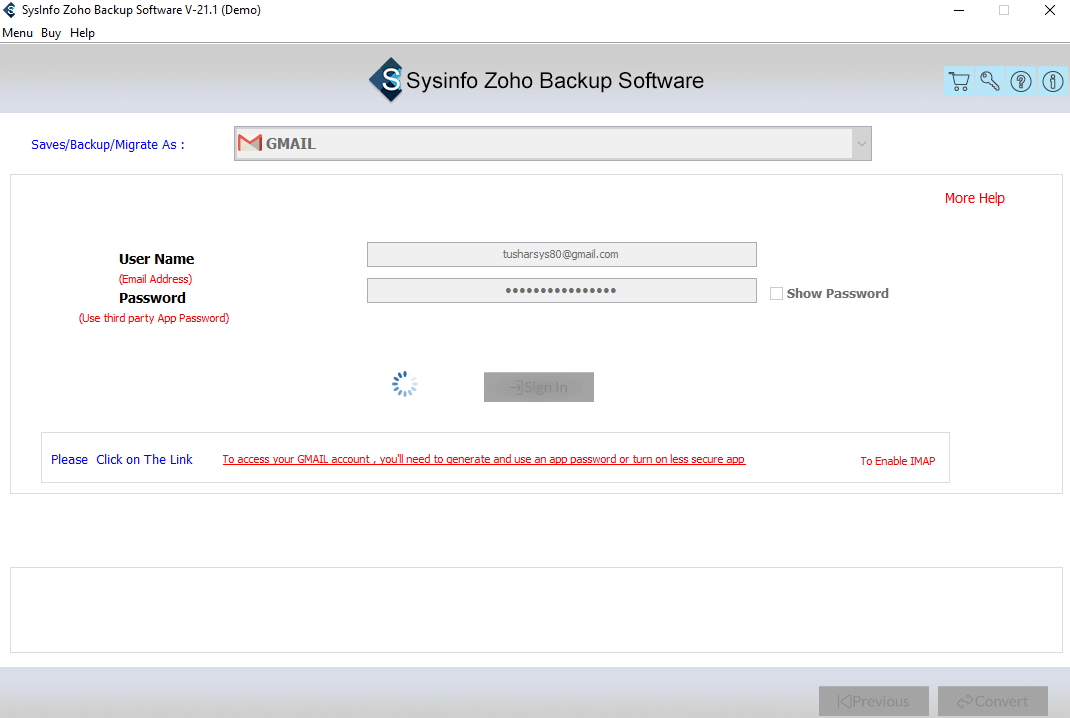
Task: Open the app password instructions link
Action: pos(484,459)
